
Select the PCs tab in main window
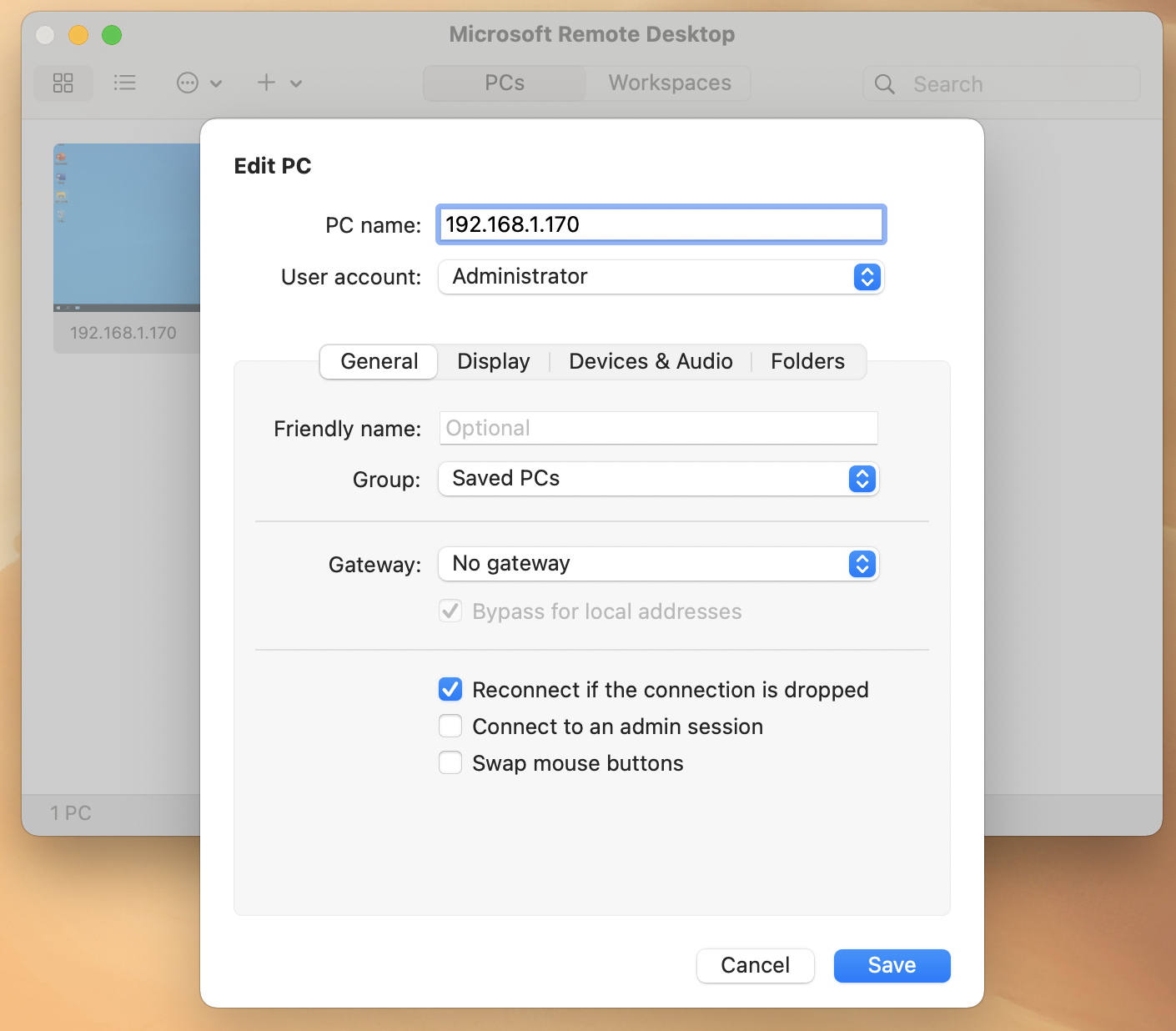505,83
